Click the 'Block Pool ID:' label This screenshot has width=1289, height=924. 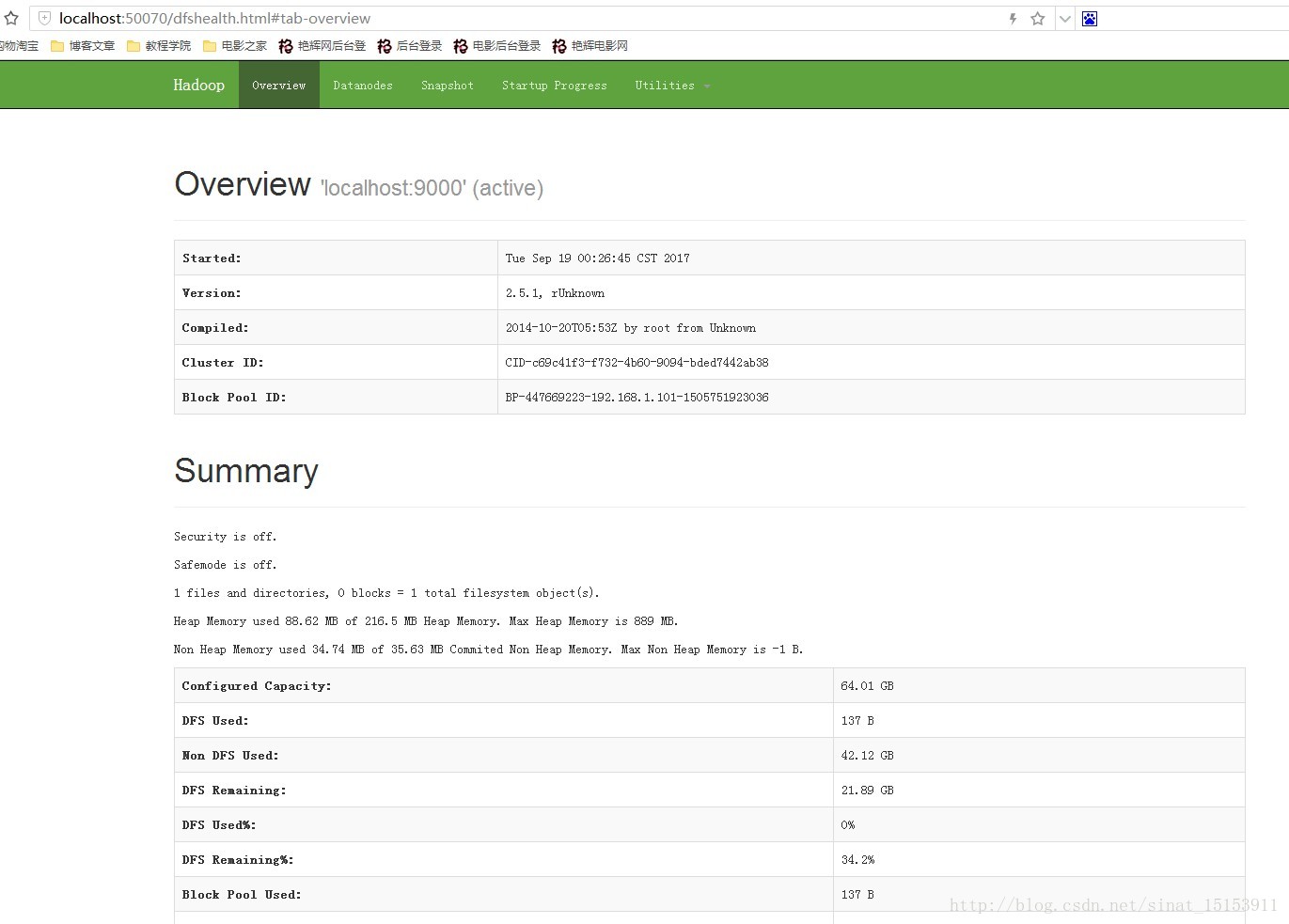pyautogui.click(x=234, y=397)
